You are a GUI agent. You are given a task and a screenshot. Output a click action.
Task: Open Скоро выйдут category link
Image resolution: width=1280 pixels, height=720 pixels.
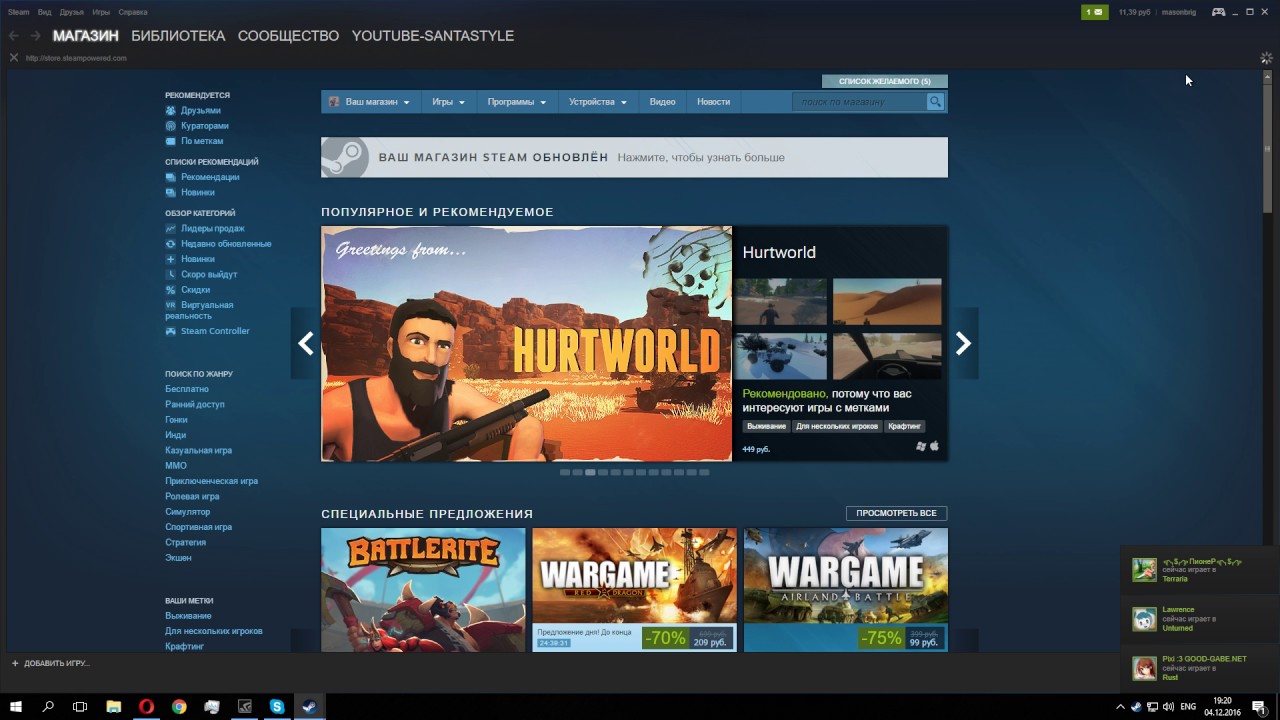pyautogui.click(x=209, y=274)
